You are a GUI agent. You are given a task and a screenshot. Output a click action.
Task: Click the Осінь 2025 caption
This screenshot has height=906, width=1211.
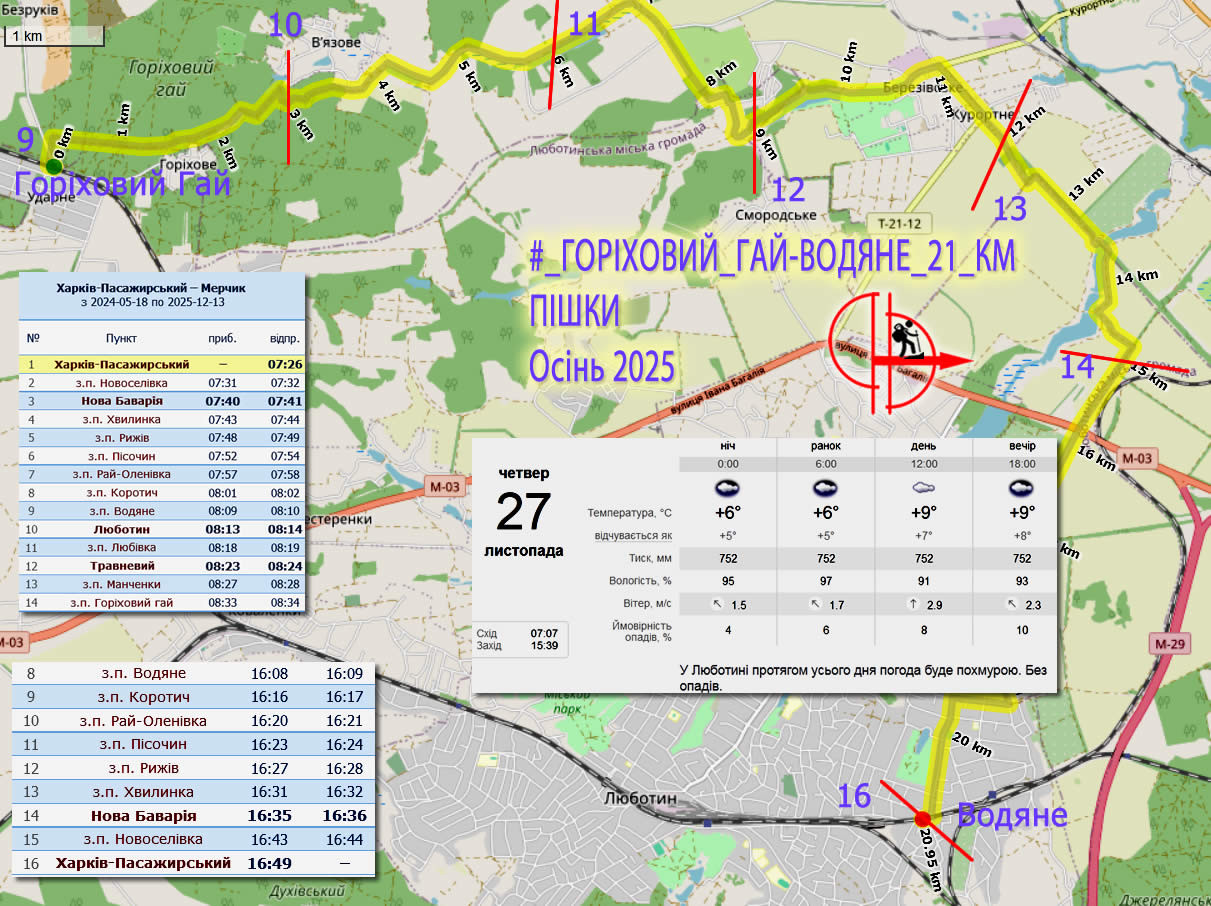tap(602, 368)
